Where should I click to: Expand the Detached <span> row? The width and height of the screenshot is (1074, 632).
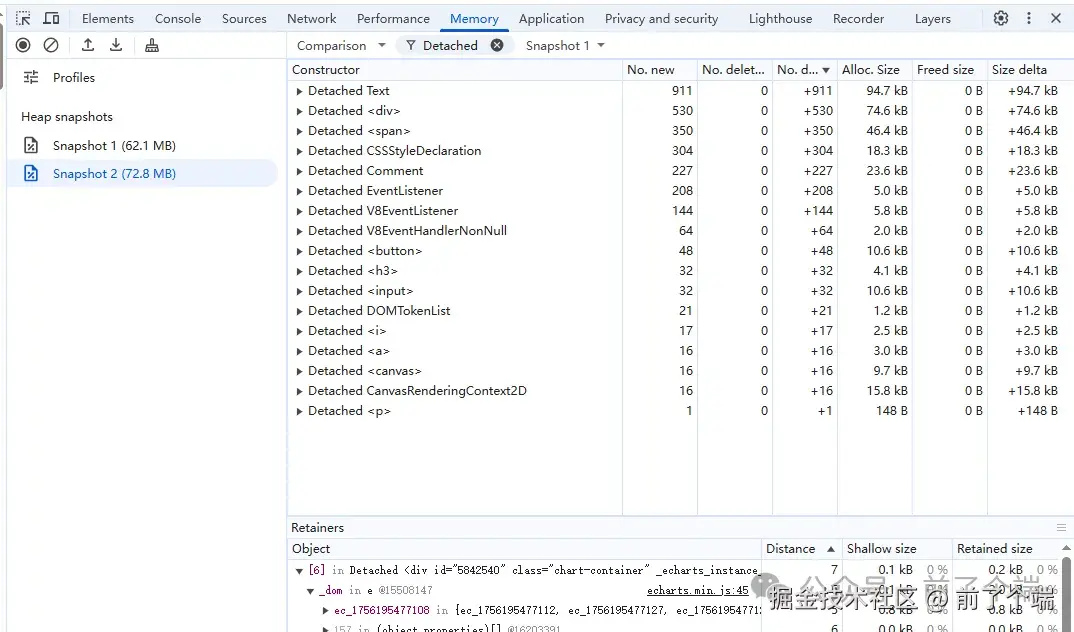(x=299, y=131)
